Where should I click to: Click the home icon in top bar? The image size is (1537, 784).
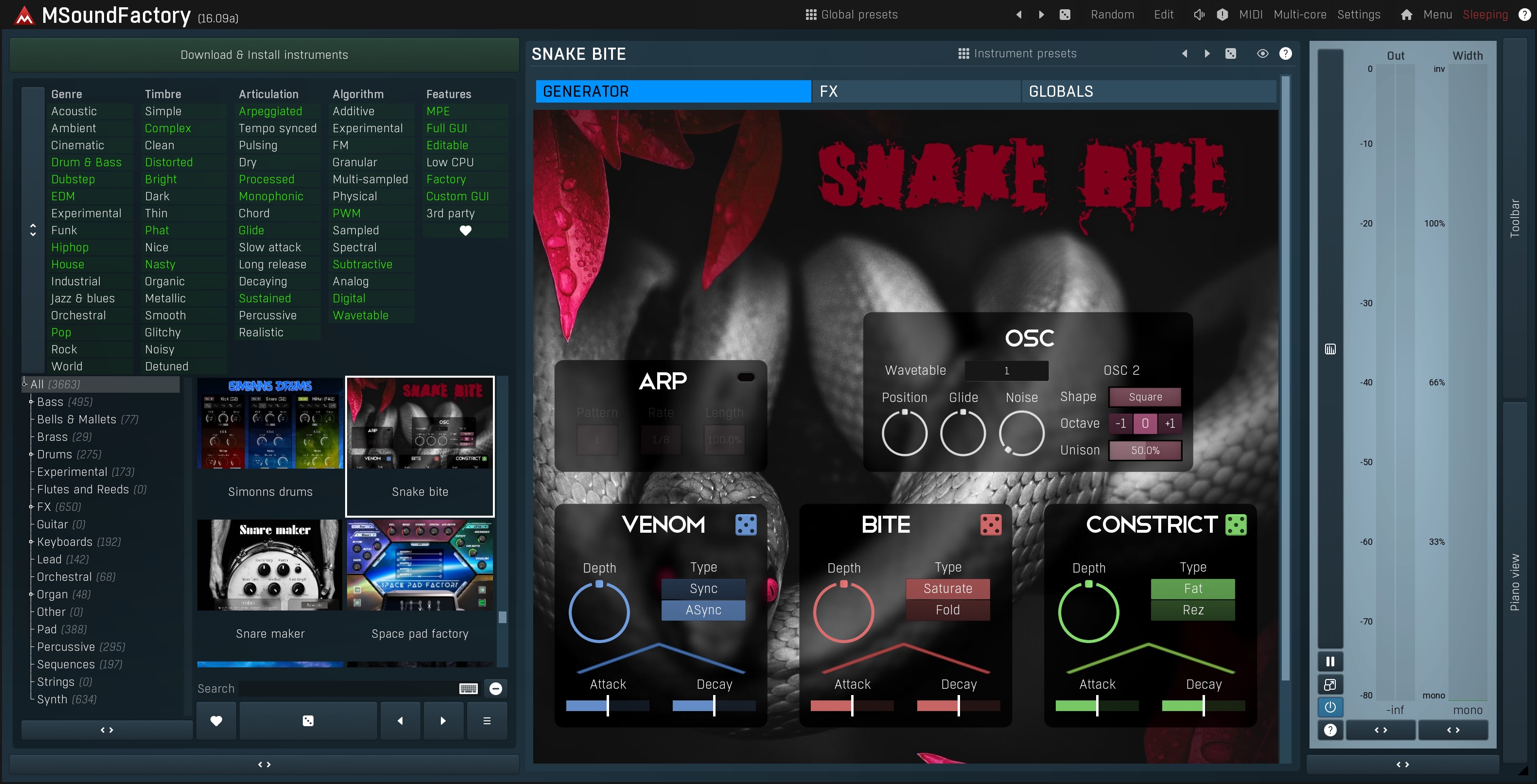coord(1406,14)
